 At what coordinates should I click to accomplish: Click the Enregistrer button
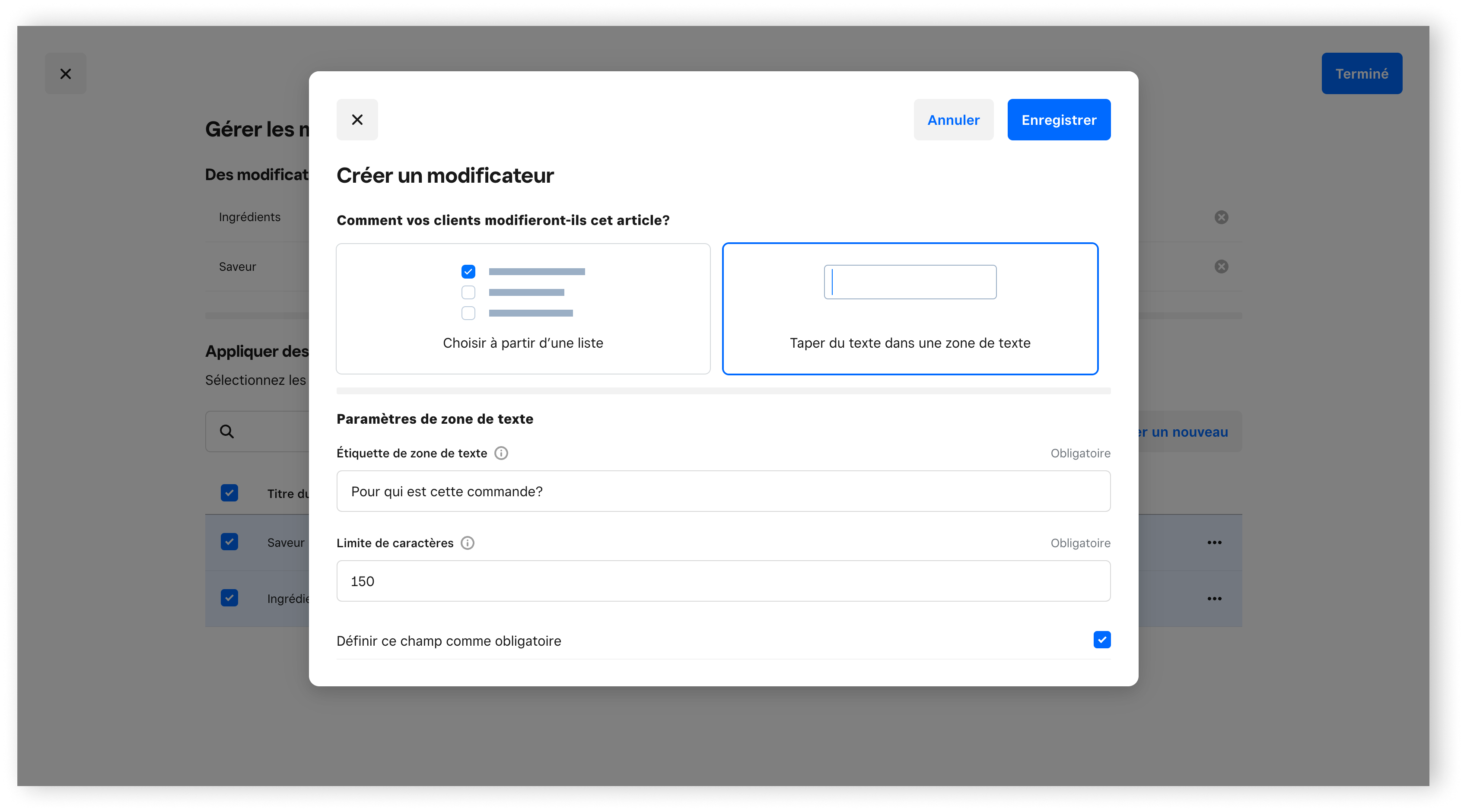(1058, 120)
